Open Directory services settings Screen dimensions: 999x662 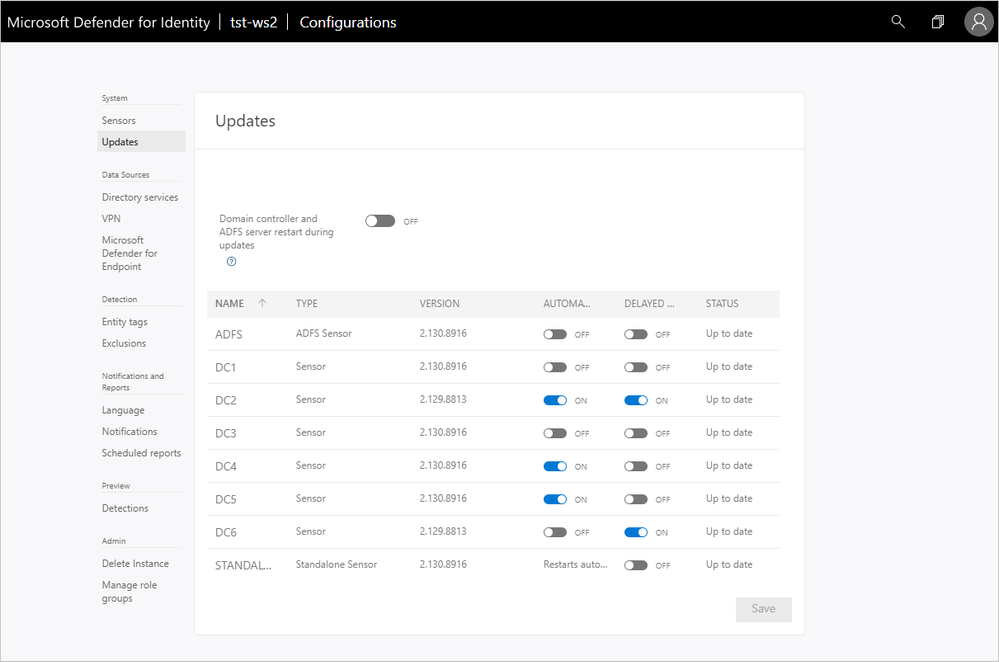[140, 198]
